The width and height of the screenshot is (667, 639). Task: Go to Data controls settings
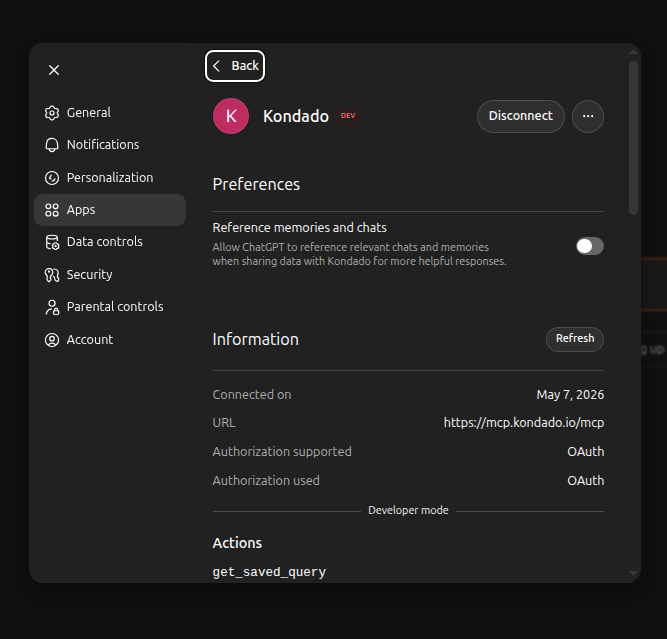pos(110,242)
